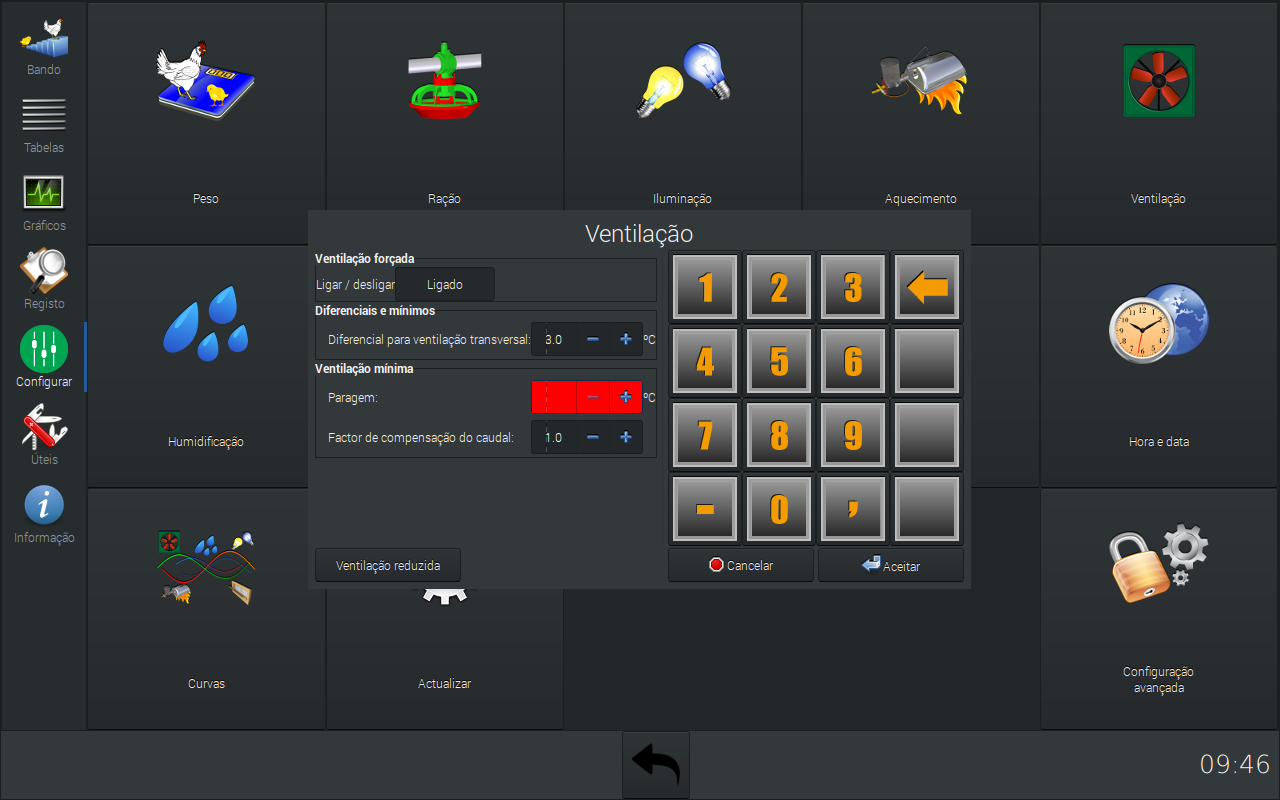Open the Registo log section
The width and height of the screenshot is (1280, 800).
(x=44, y=280)
